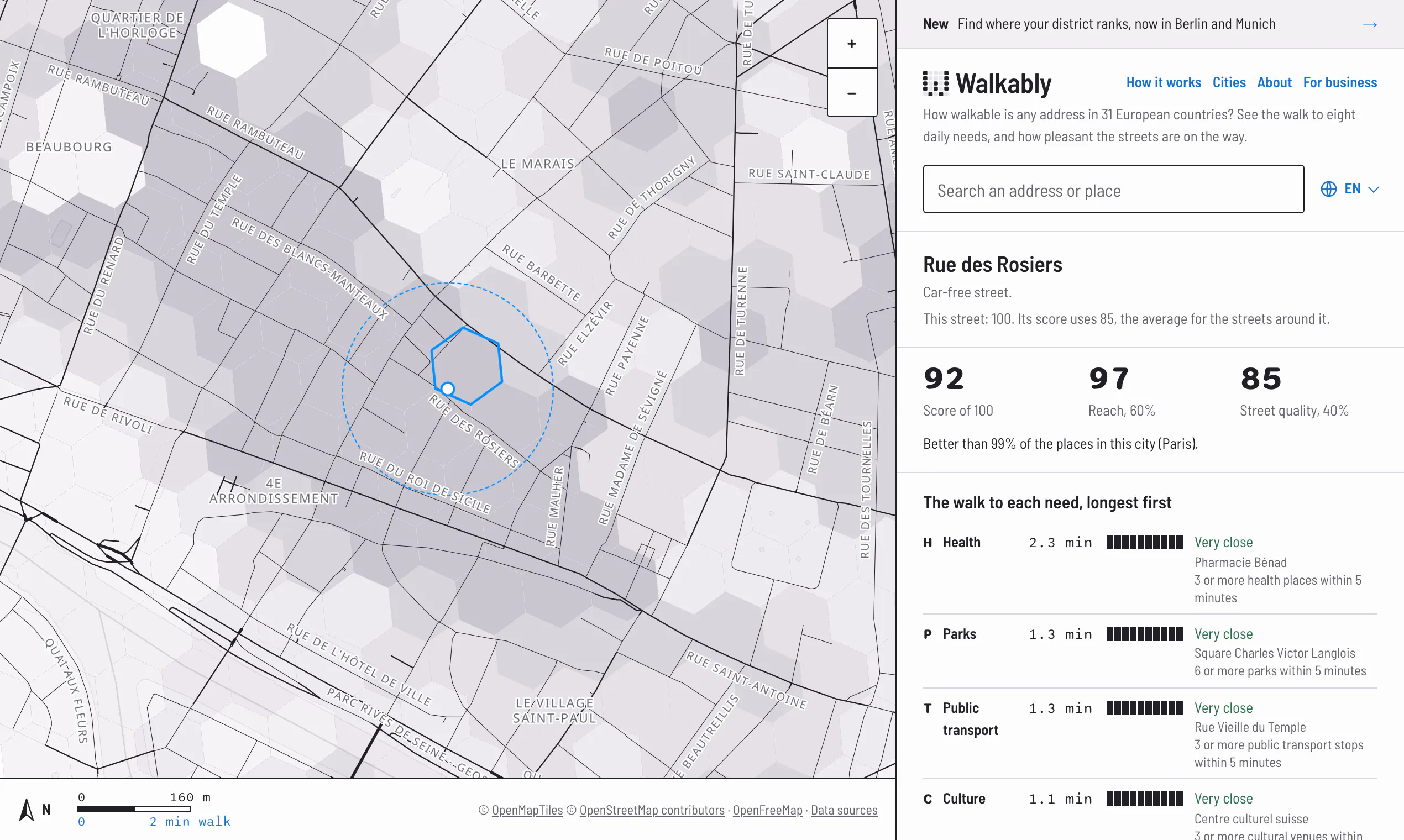Open OpenStreetMap contributors link
Viewport: 1404px width, 840px height.
(652, 810)
